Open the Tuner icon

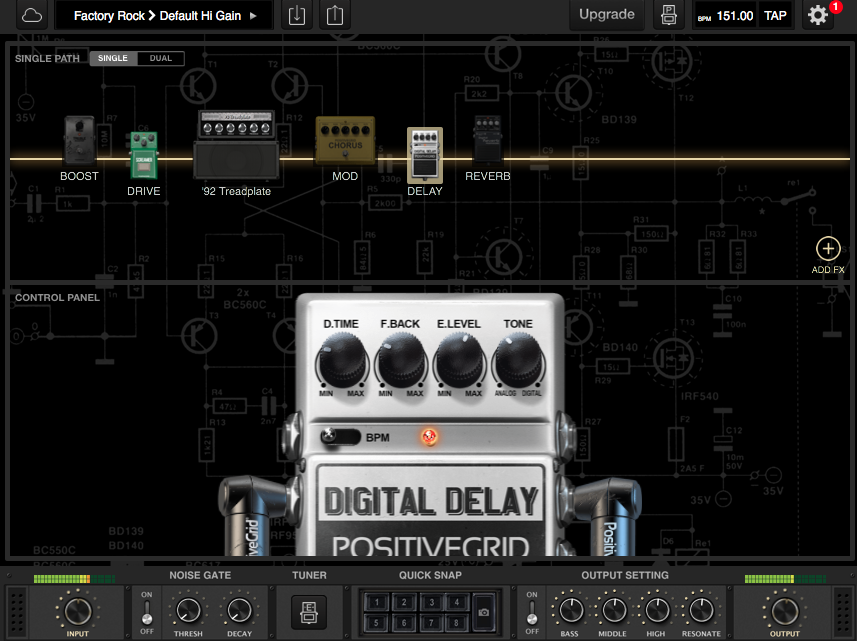(311, 610)
